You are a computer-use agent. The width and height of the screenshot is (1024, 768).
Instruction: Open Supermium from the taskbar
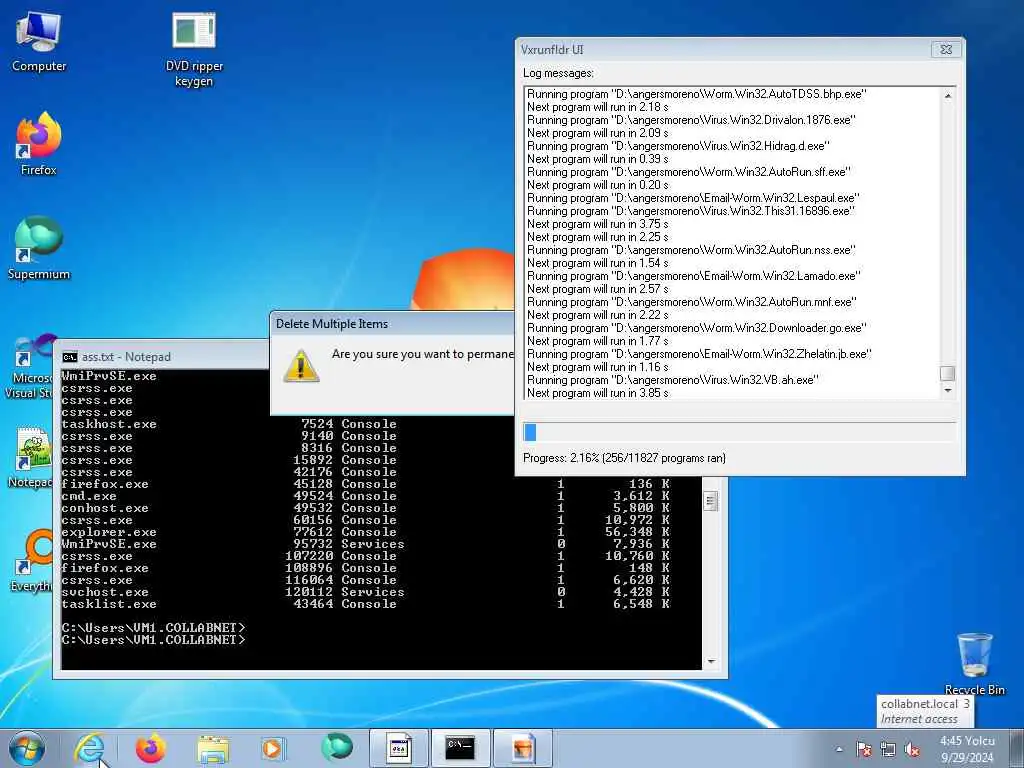tap(336, 748)
